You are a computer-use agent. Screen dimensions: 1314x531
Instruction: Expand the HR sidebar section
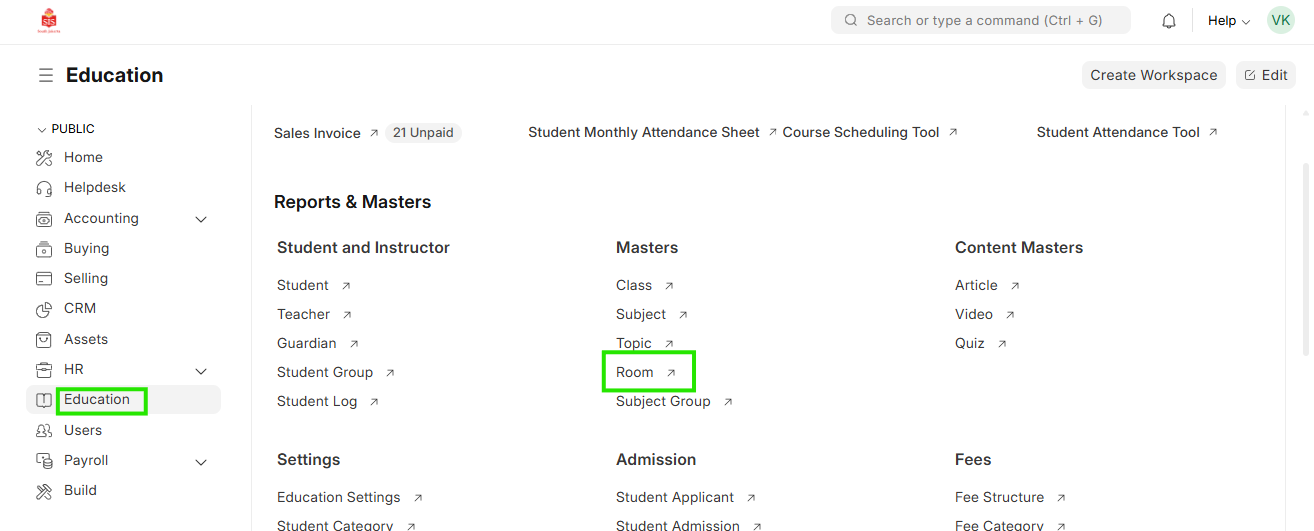pyautogui.click(x=201, y=371)
